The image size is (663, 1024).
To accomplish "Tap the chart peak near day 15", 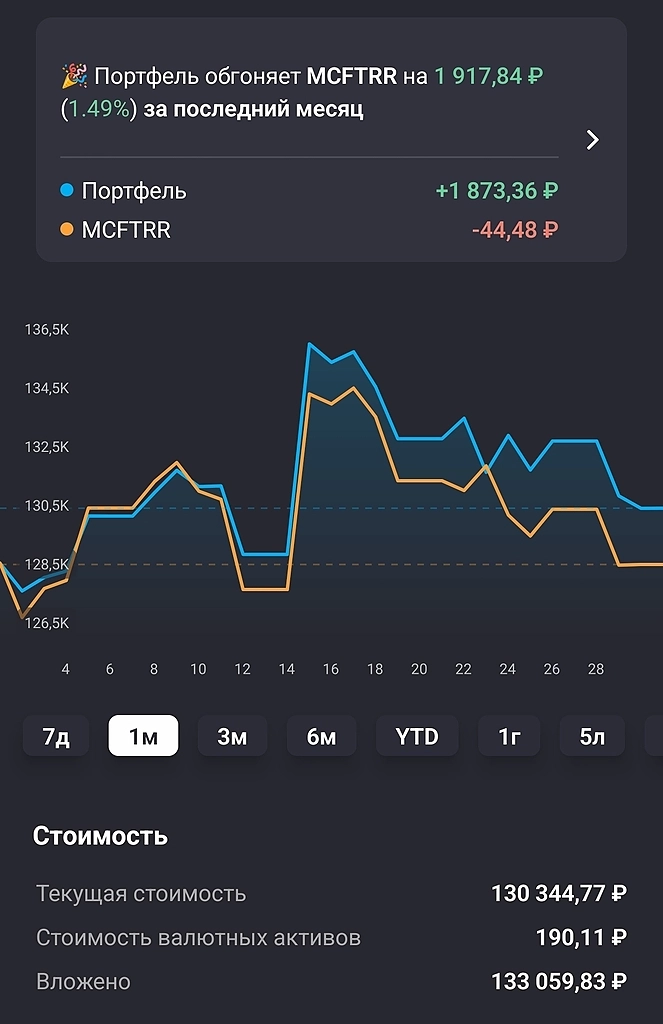I will point(311,345).
